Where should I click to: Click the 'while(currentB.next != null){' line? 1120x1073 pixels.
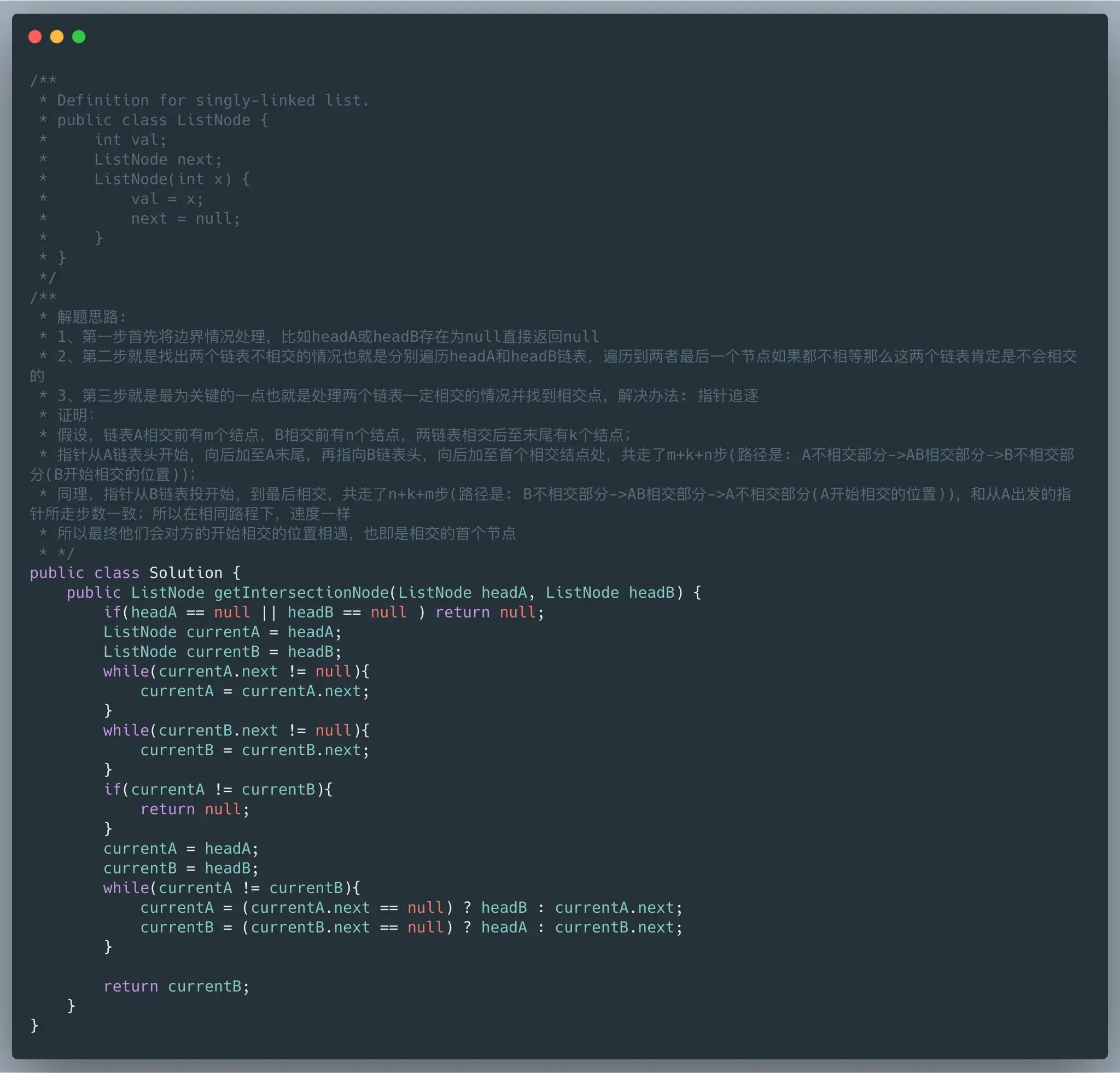pyautogui.click(x=235, y=730)
